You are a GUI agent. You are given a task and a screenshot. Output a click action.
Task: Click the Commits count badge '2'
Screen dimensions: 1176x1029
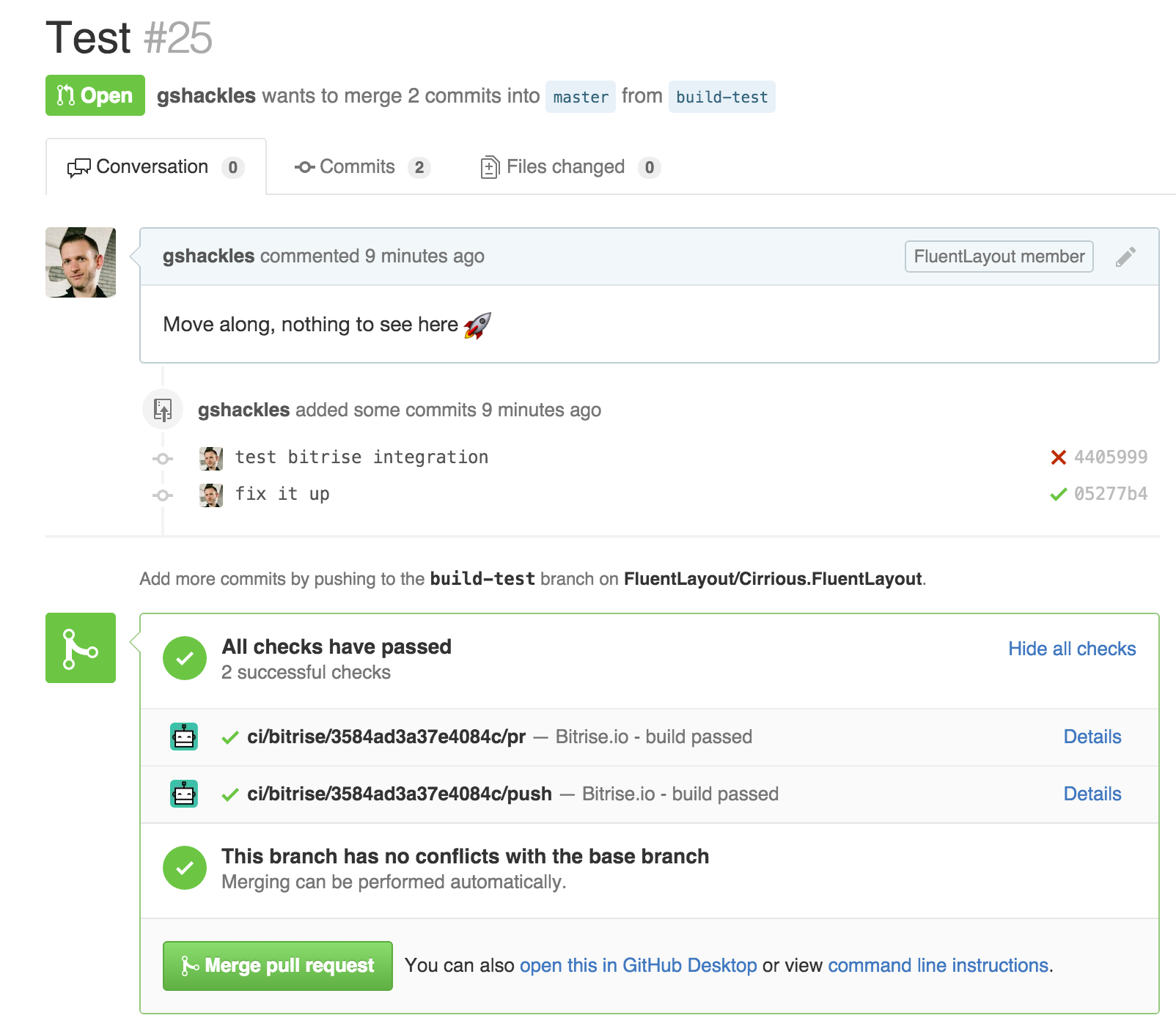coord(419,168)
